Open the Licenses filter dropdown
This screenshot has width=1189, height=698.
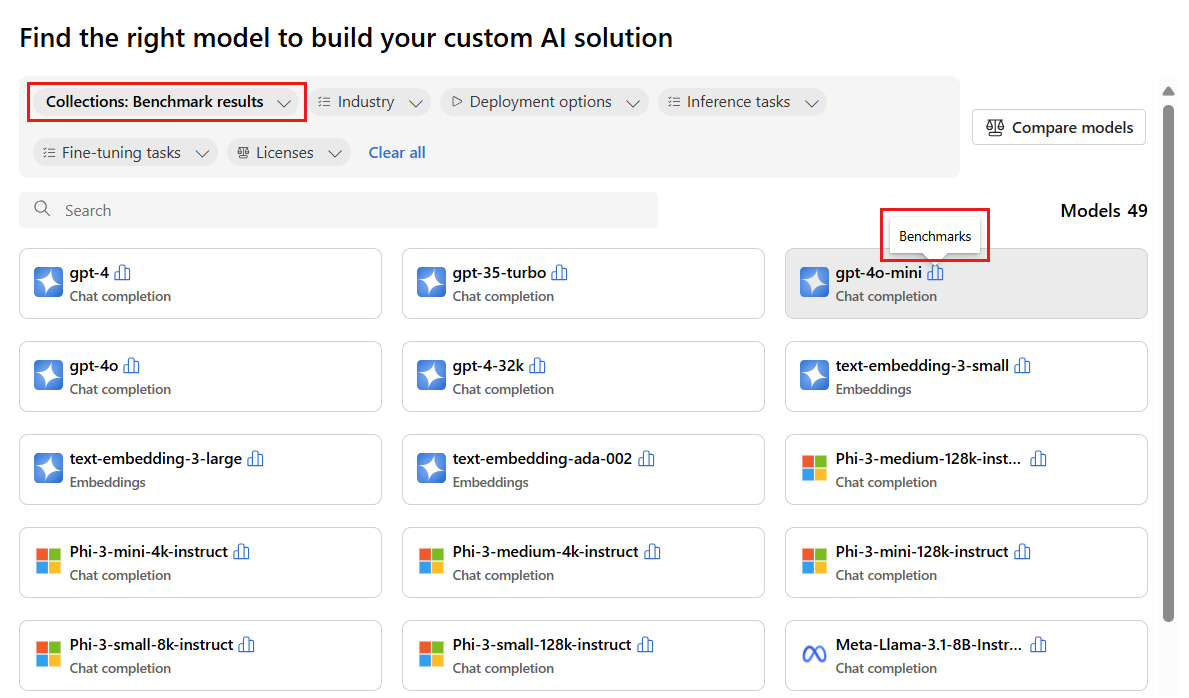(x=288, y=153)
